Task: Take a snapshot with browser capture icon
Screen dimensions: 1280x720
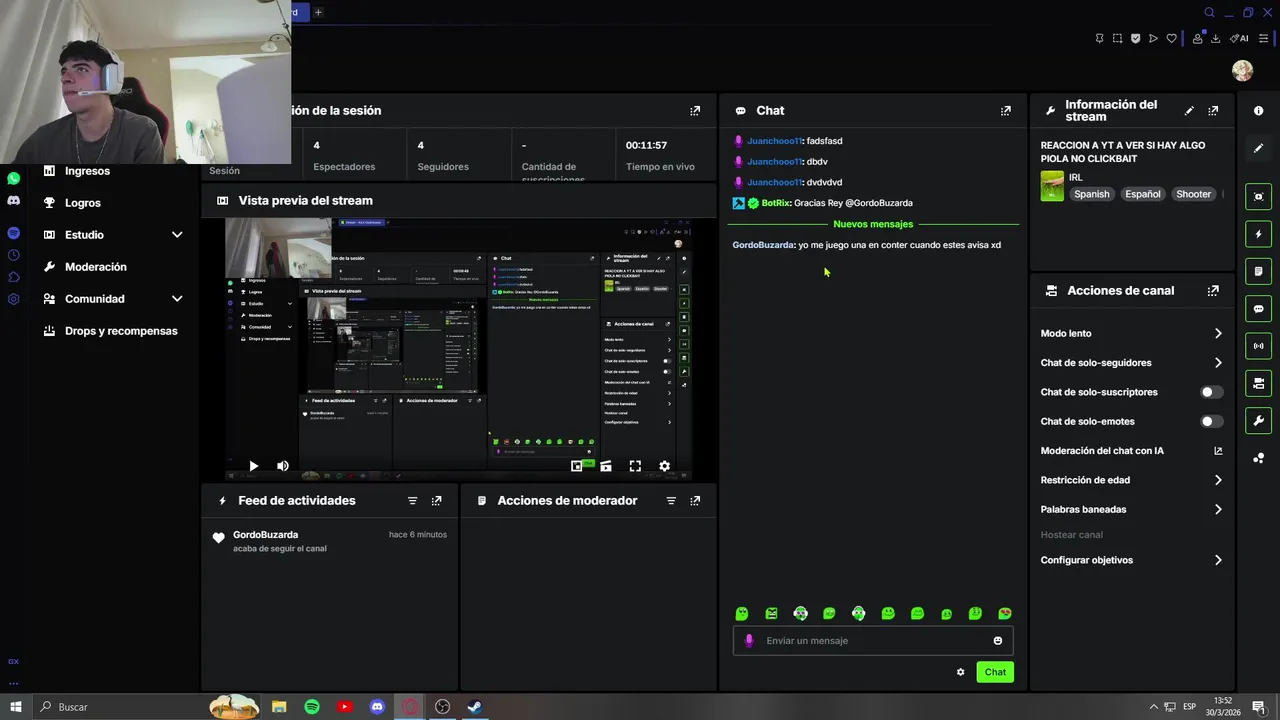Action: click(x=1117, y=39)
